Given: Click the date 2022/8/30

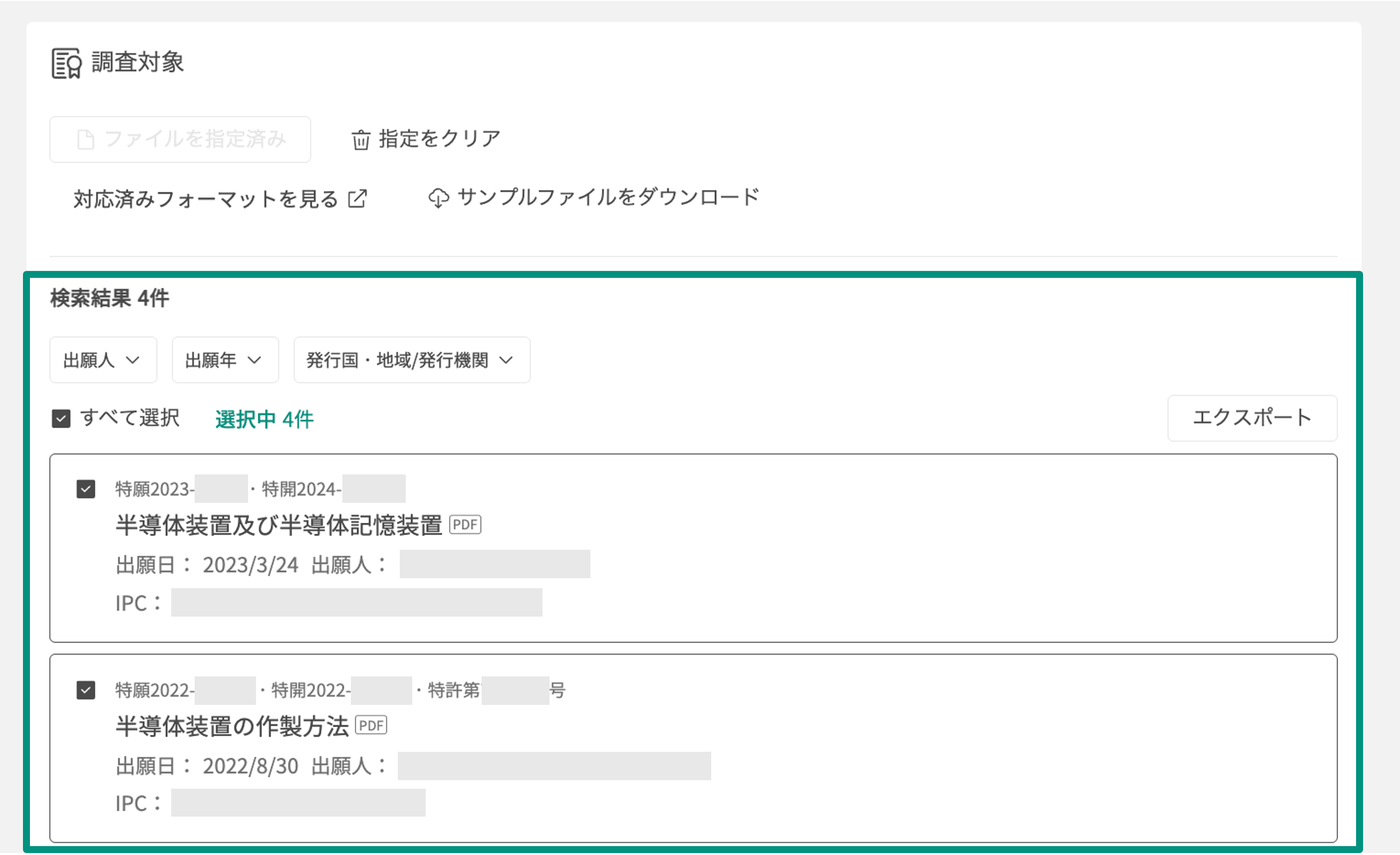Looking at the screenshot, I should (x=251, y=766).
